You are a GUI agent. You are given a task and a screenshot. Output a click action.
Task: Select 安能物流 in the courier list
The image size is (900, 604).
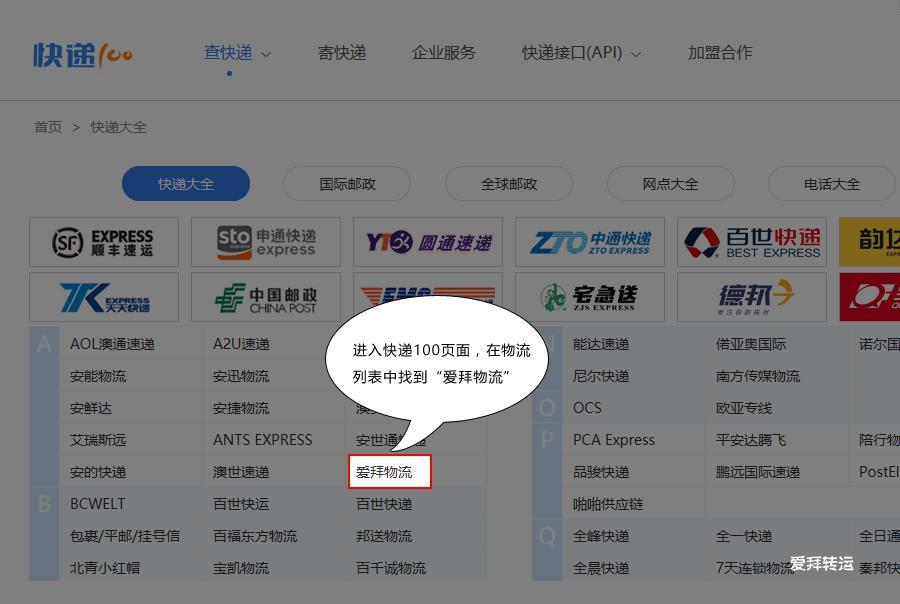[x=98, y=376]
